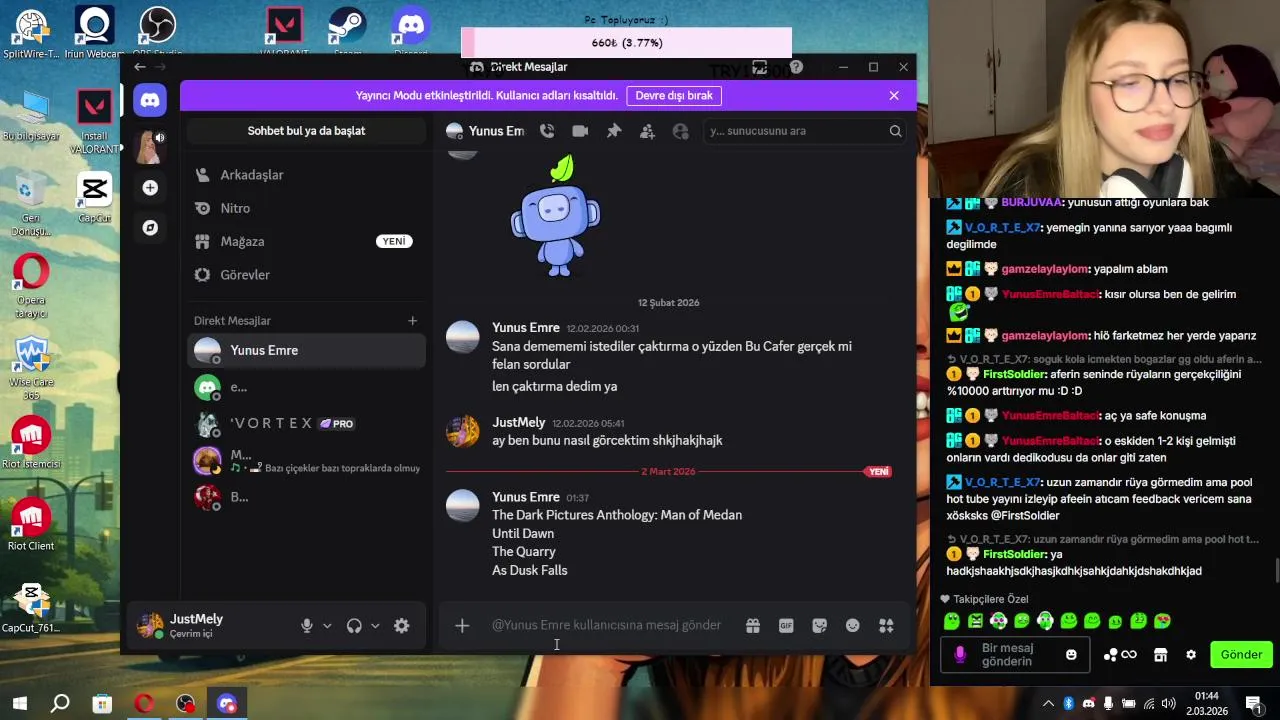Open Discord inbox icon in title bar
Viewport: 1280px width, 720px height.
(x=760, y=67)
